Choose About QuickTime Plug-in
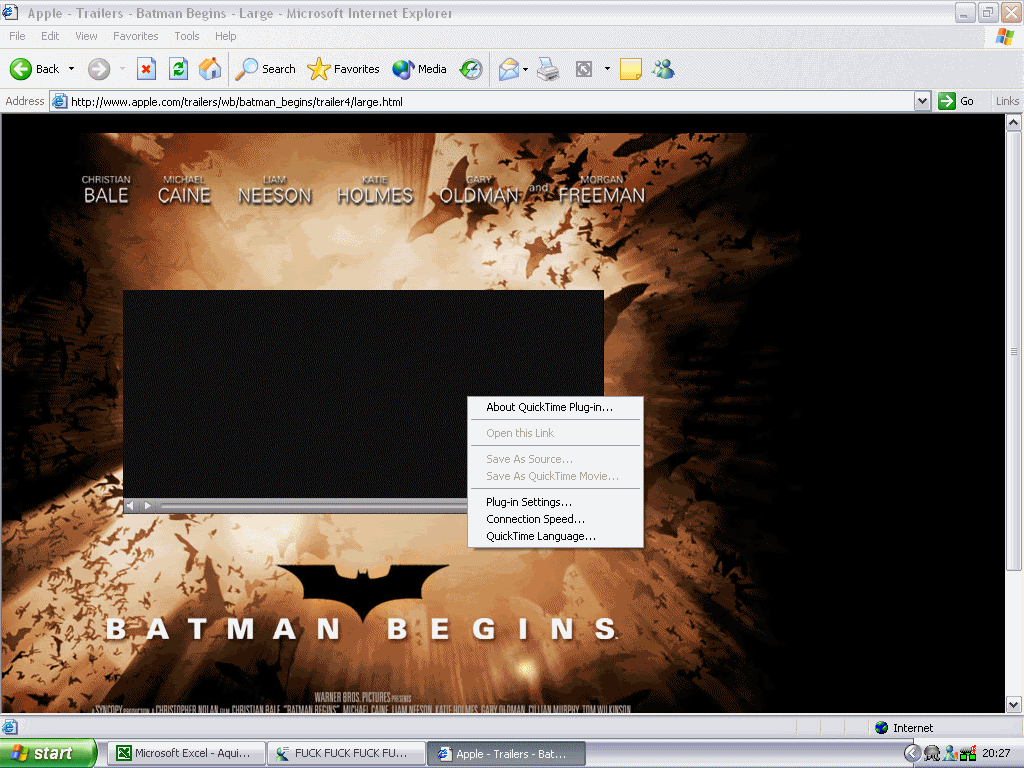 click(556, 407)
